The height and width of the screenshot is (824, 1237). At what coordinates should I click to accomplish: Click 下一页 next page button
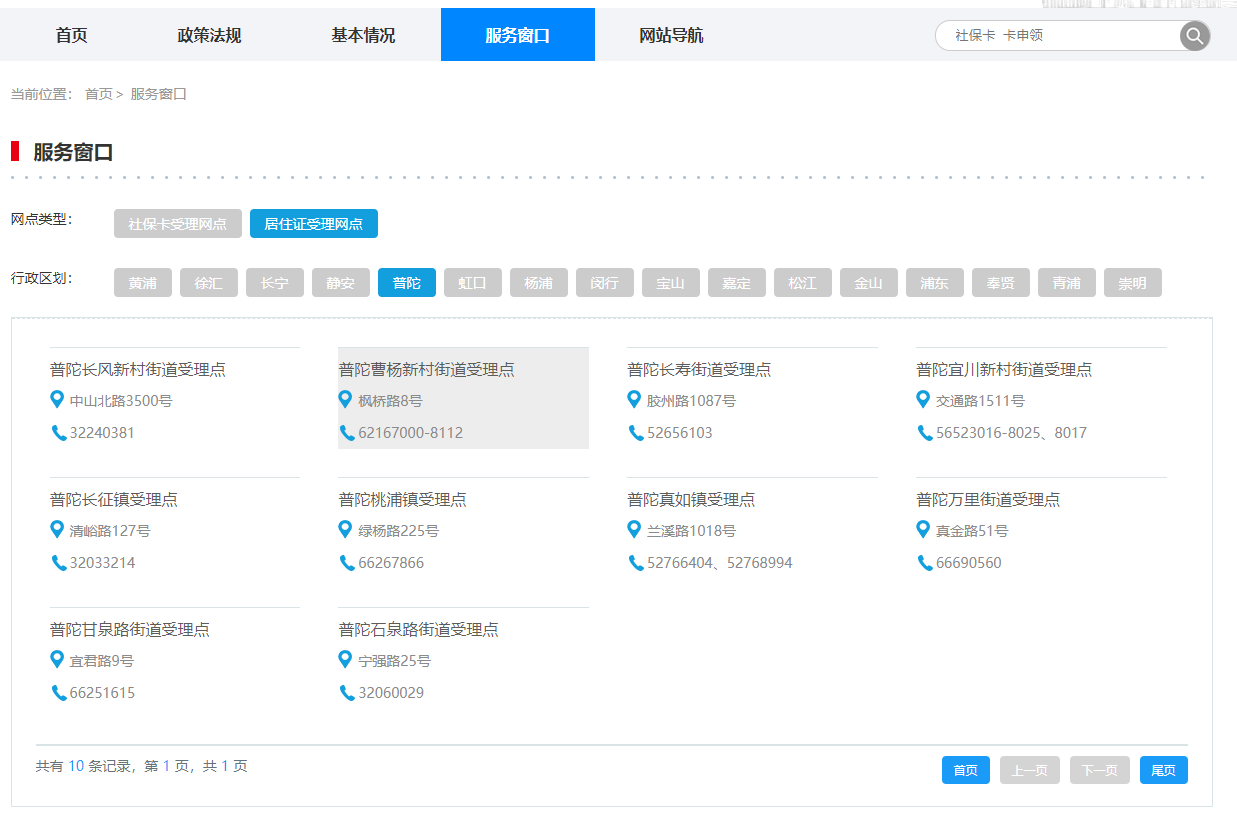[1100, 770]
